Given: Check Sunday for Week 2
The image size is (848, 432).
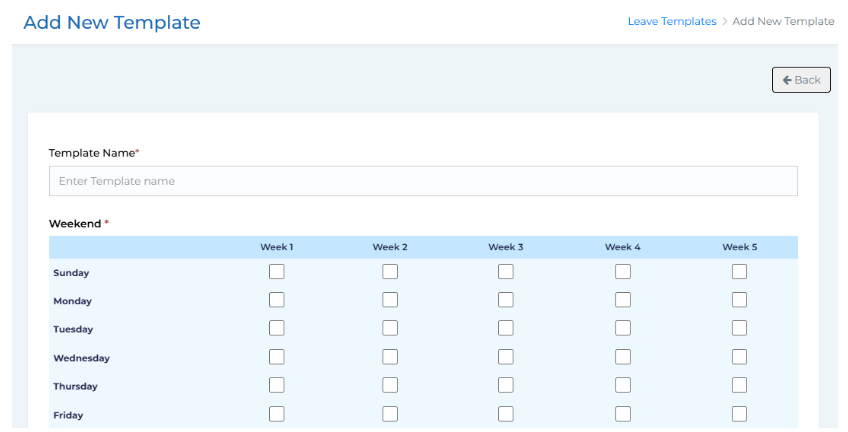Looking at the screenshot, I should coord(390,272).
